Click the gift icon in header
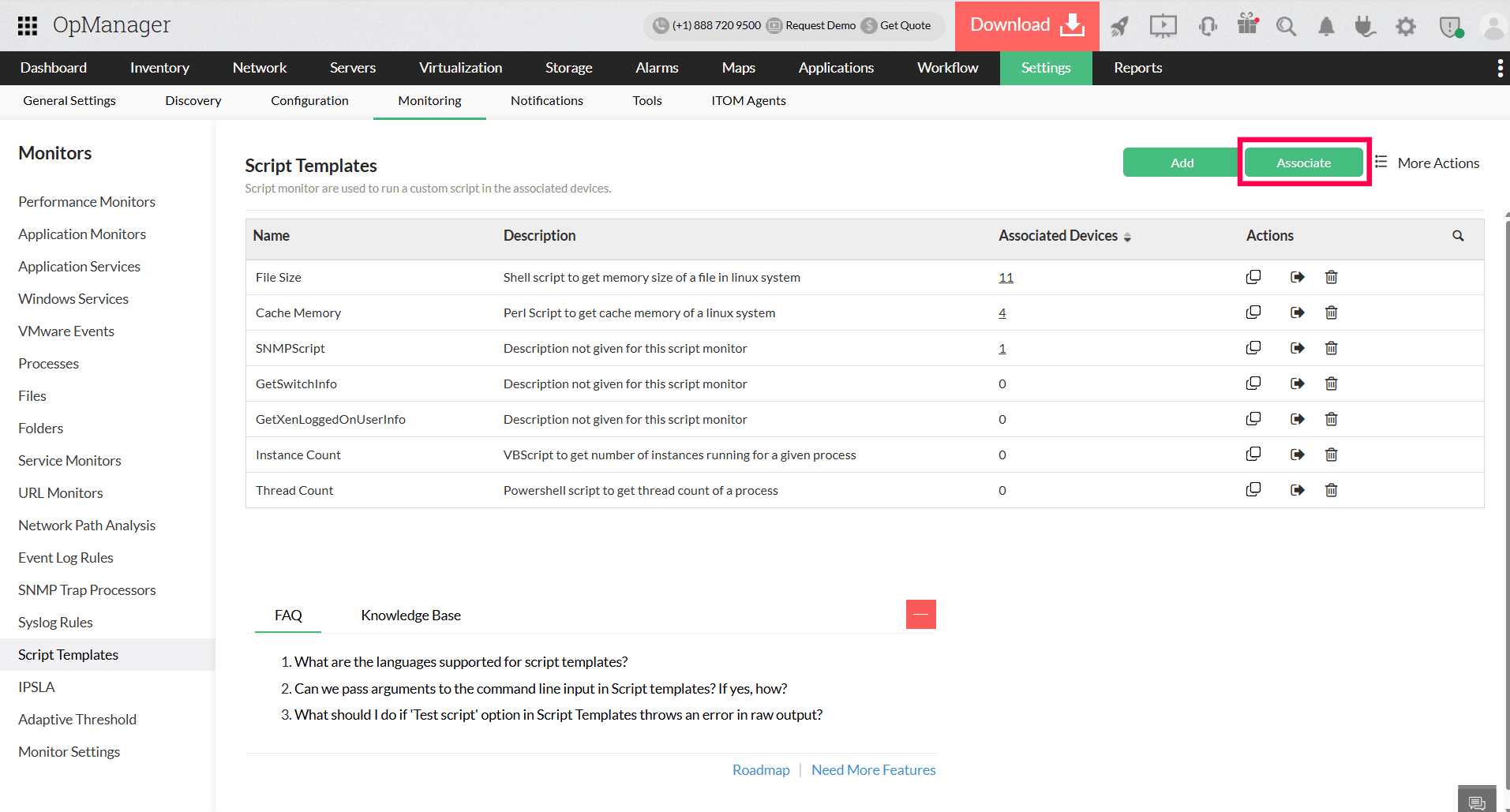The width and height of the screenshot is (1510, 812). click(1247, 24)
